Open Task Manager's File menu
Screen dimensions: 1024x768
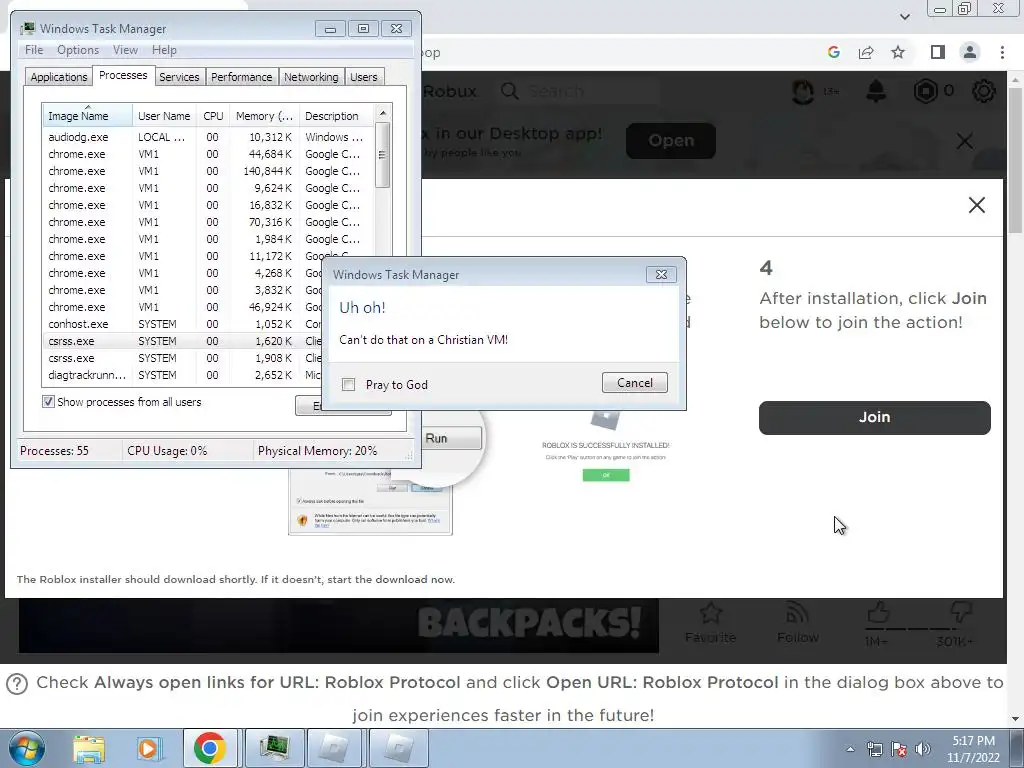[34, 50]
